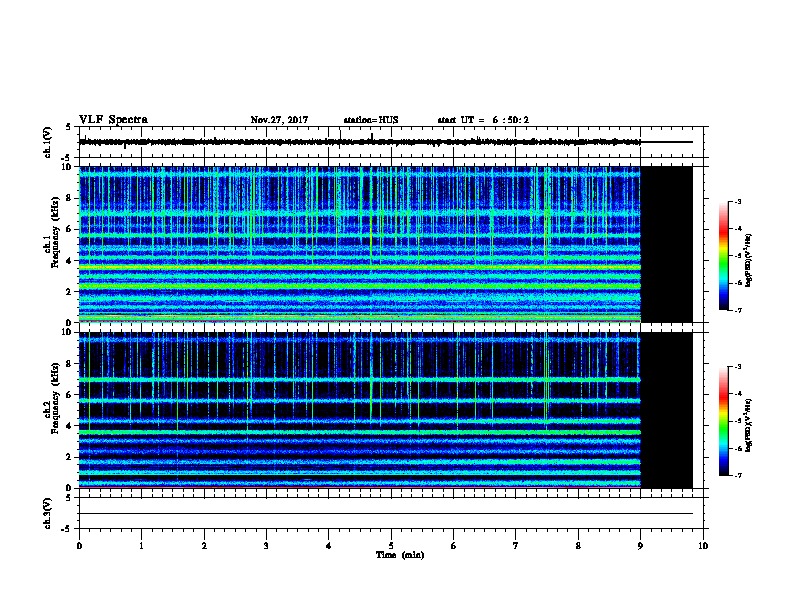Click the date text "Nov.27, 2017"
The width and height of the screenshot is (792, 612).
pos(279,120)
